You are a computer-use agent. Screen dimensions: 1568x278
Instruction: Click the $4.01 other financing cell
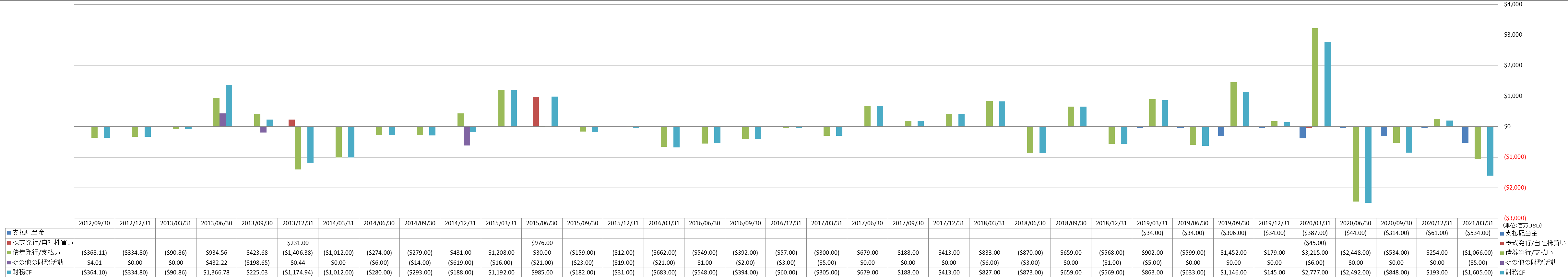click(94, 263)
